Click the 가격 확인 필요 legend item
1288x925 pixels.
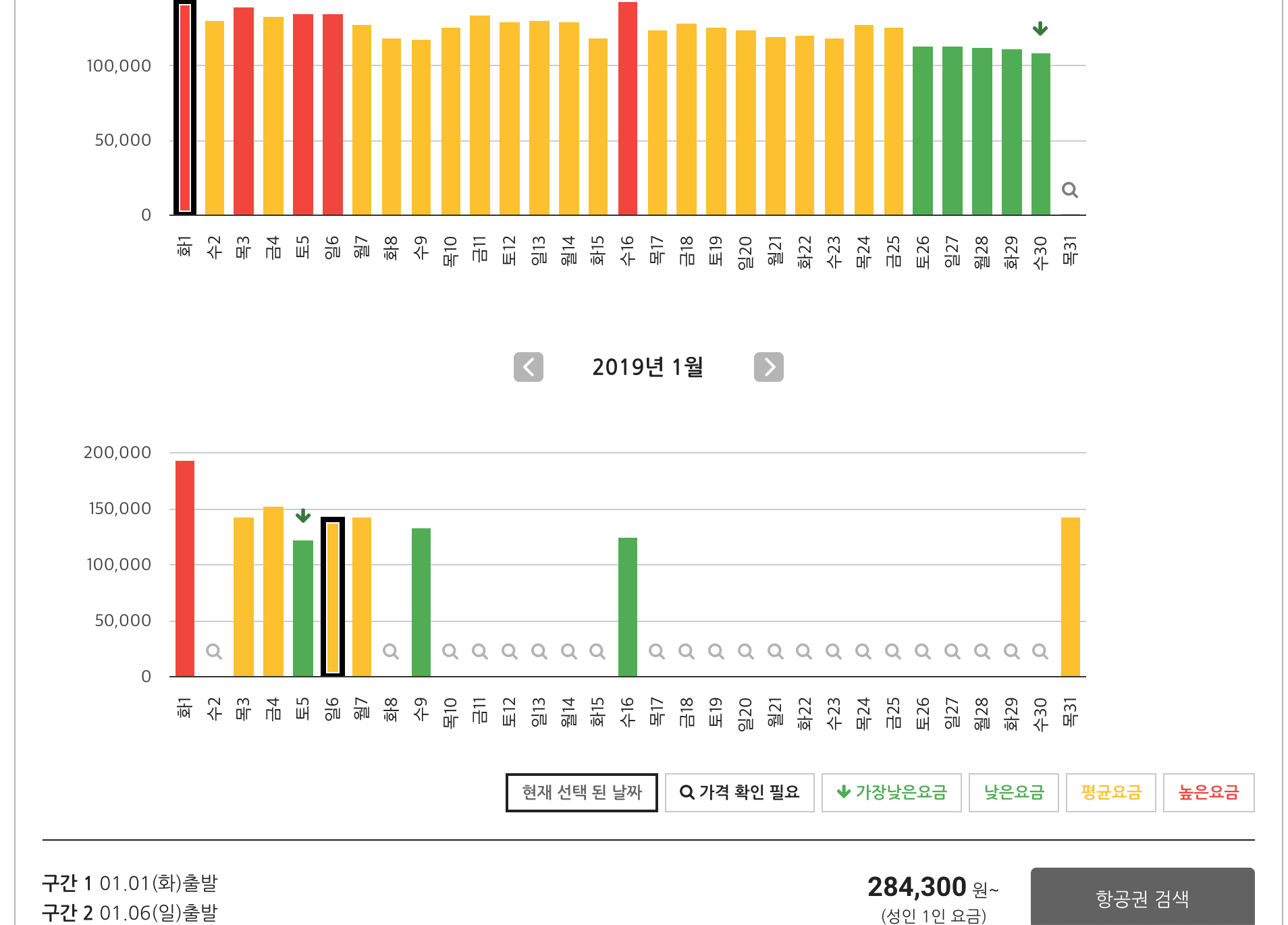(739, 792)
